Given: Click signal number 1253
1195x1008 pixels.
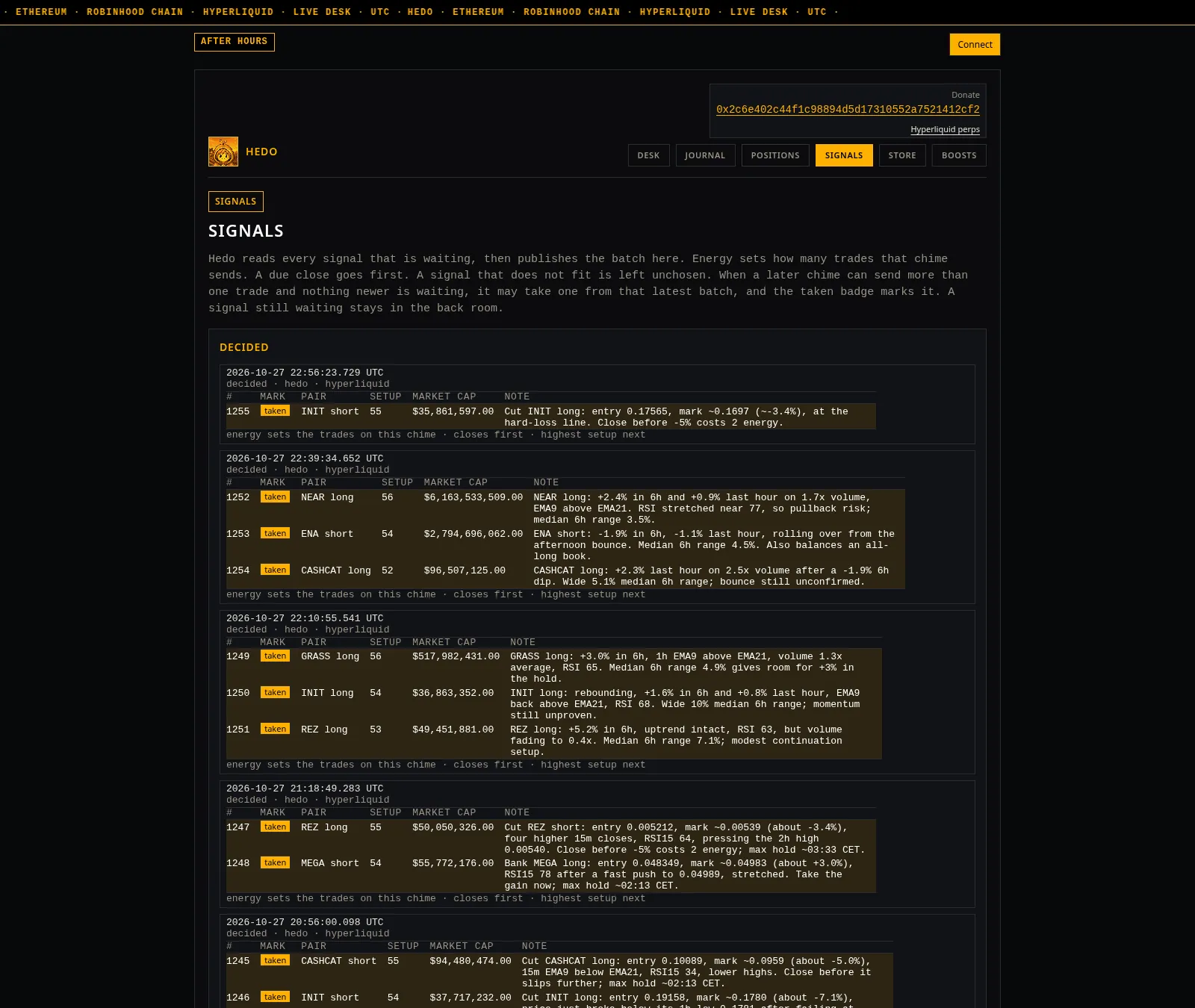Looking at the screenshot, I should 238,534.
